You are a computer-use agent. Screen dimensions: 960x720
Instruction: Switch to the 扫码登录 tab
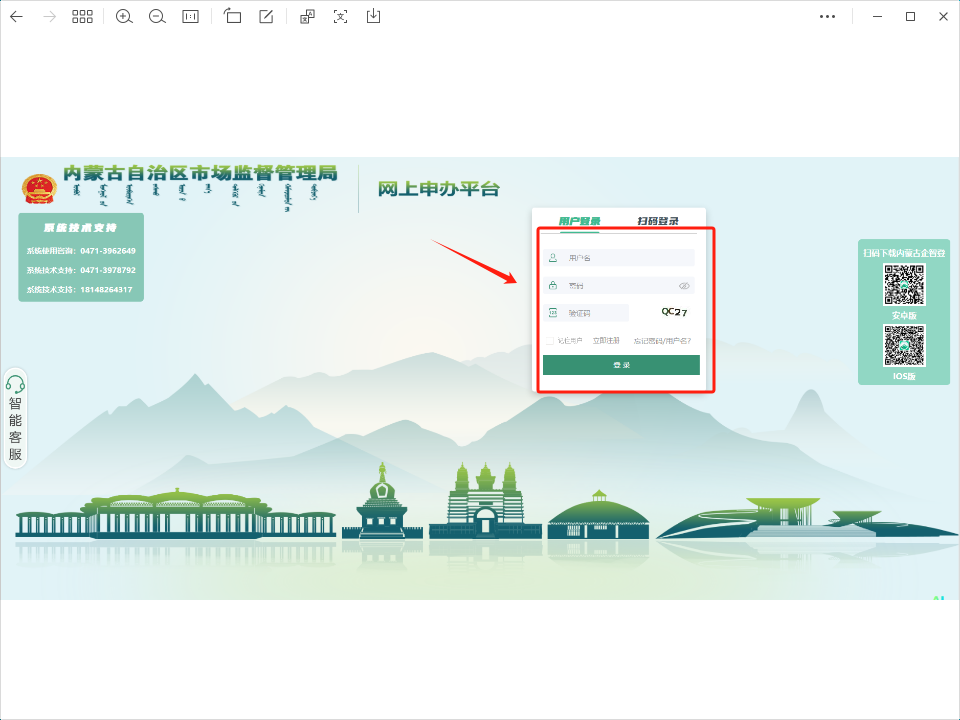[658, 221]
